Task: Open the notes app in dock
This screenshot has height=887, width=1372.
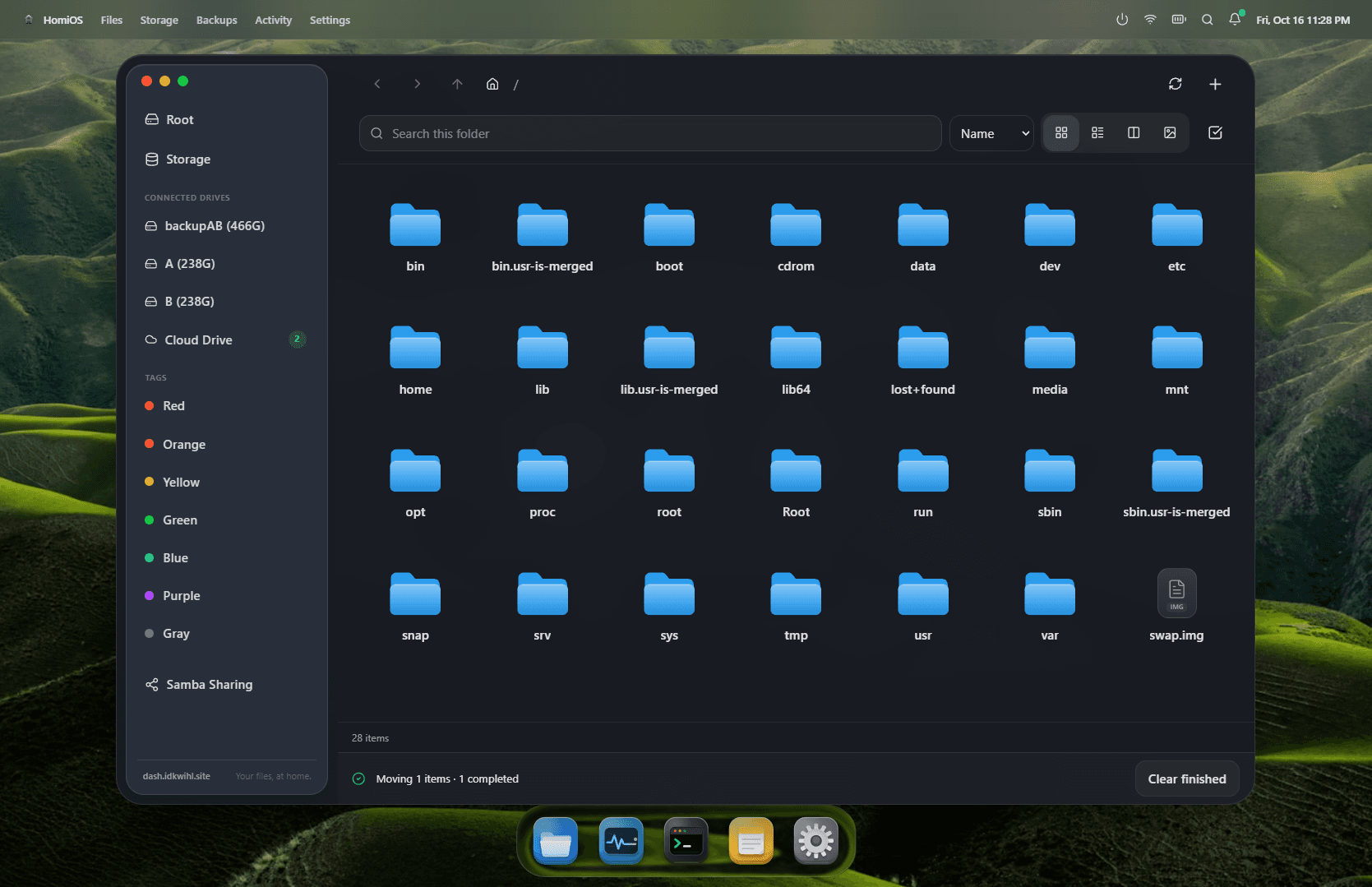Action: coord(751,842)
